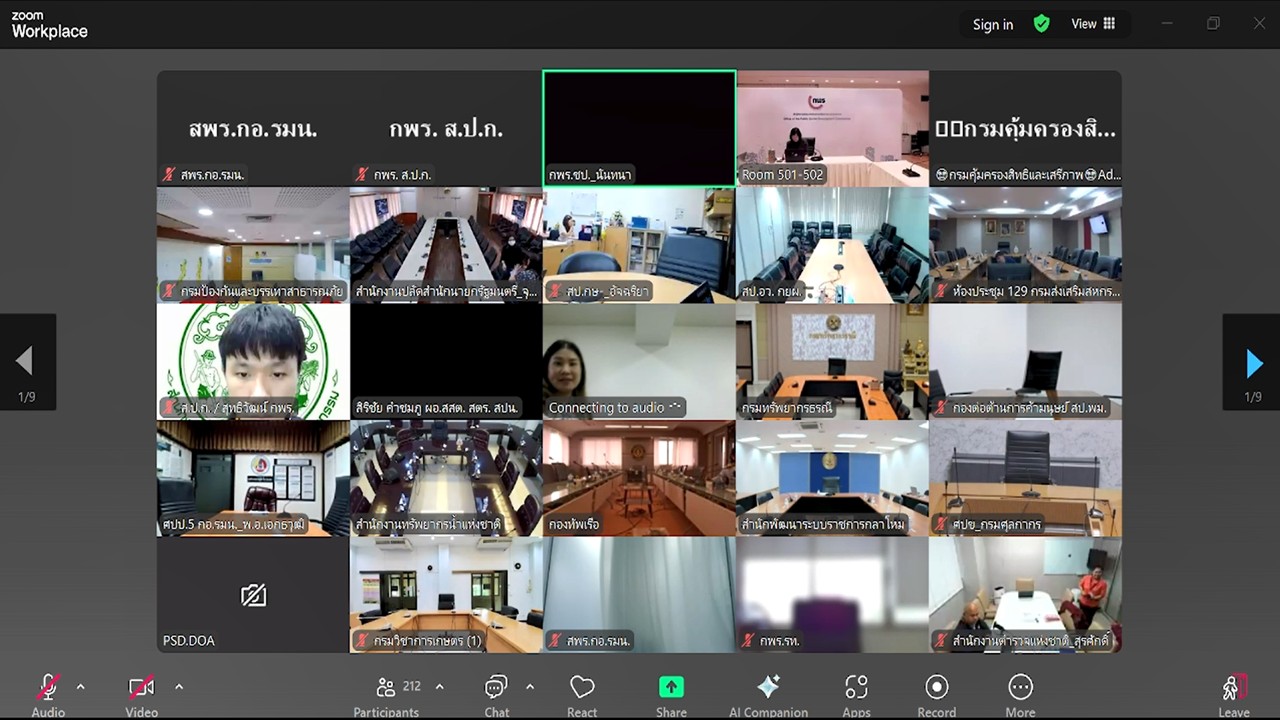Click the green Share screen icon
This screenshot has width=1280, height=720.
point(671,688)
